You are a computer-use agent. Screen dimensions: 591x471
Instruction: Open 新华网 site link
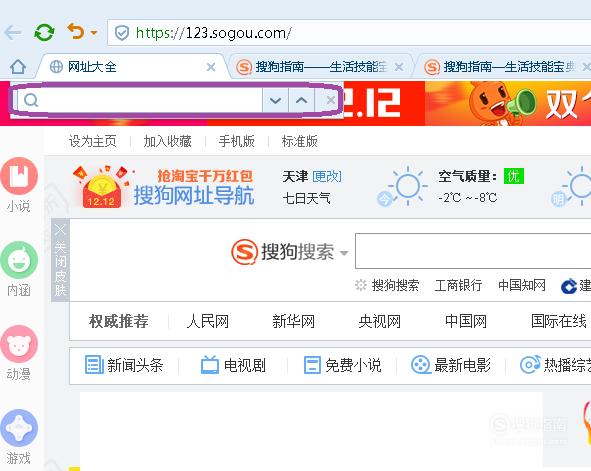(294, 322)
